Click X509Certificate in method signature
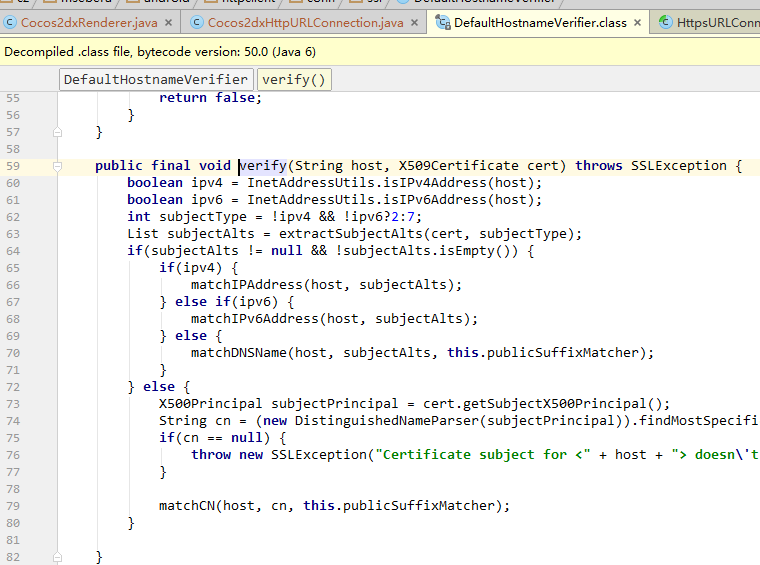 coord(459,166)
